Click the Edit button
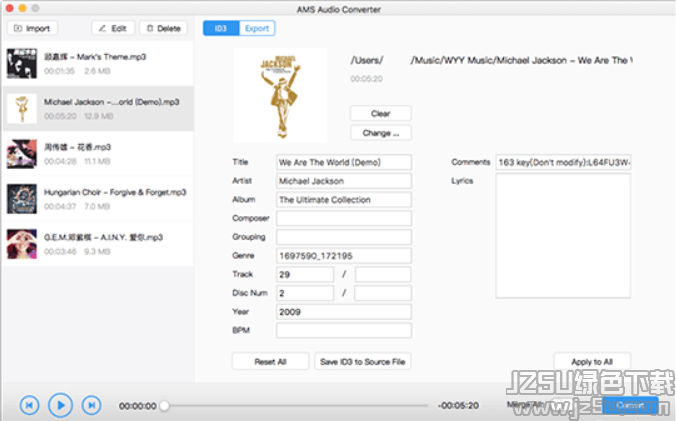Viewport: 676px width, 421px height. [x=113, y=28]
